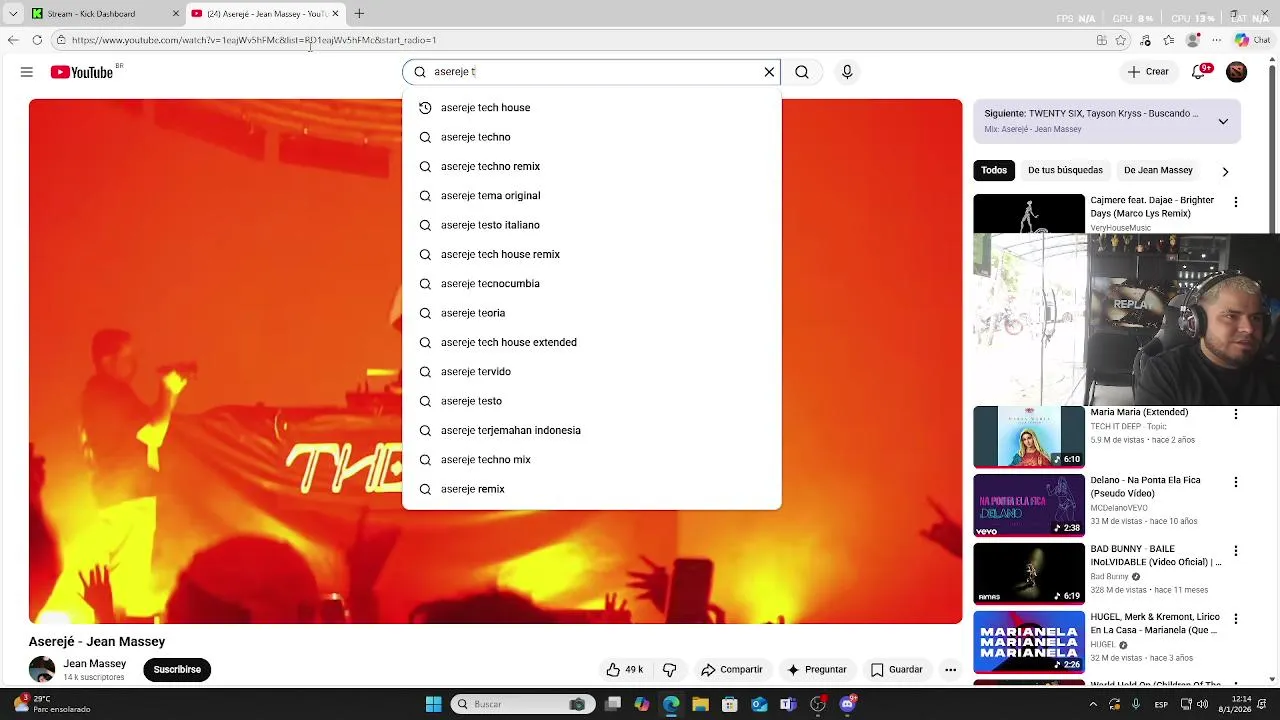
Task: Switch to the Stream - Kick Dashboard tab
Action: tap(105, 14)
